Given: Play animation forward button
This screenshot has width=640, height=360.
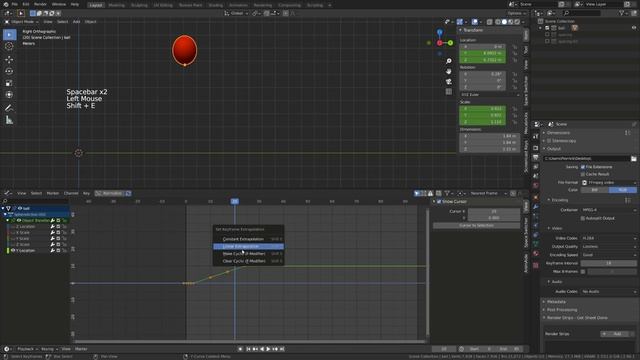Looking at the screenshot, I should coord(268,349).
